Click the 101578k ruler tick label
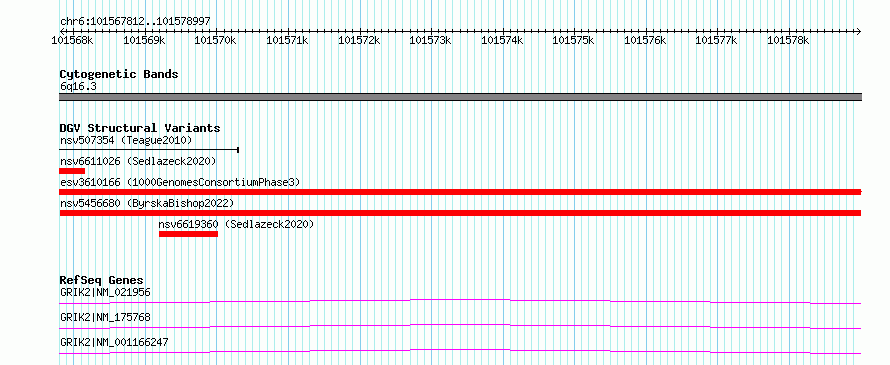The image size is (890, 365). point(788,40)
